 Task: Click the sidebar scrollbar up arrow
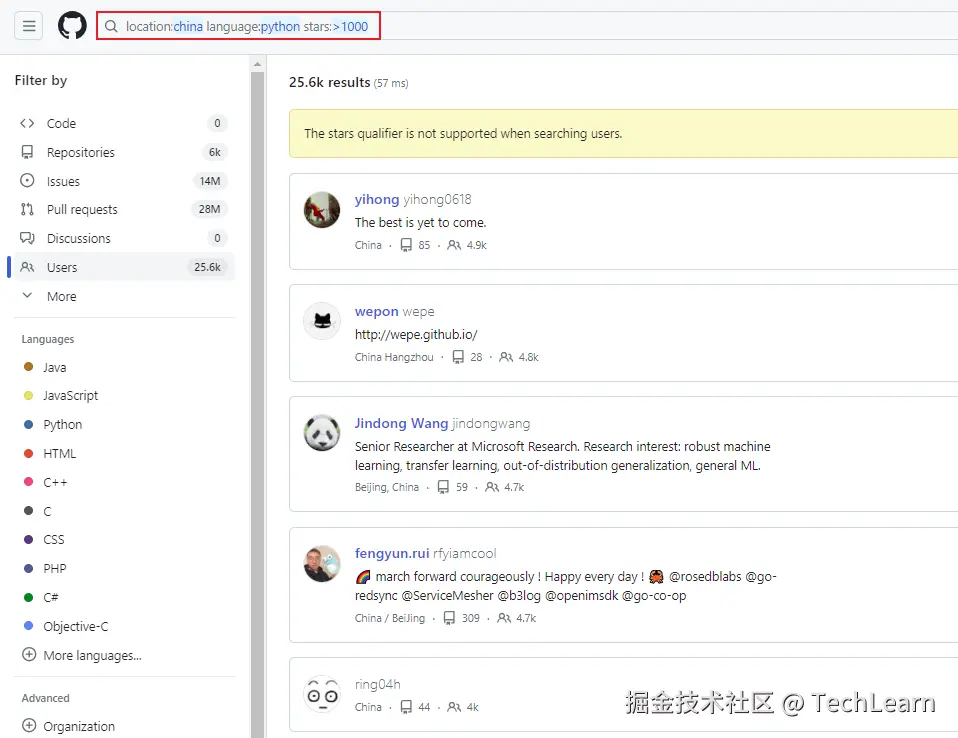click(257, 64)
